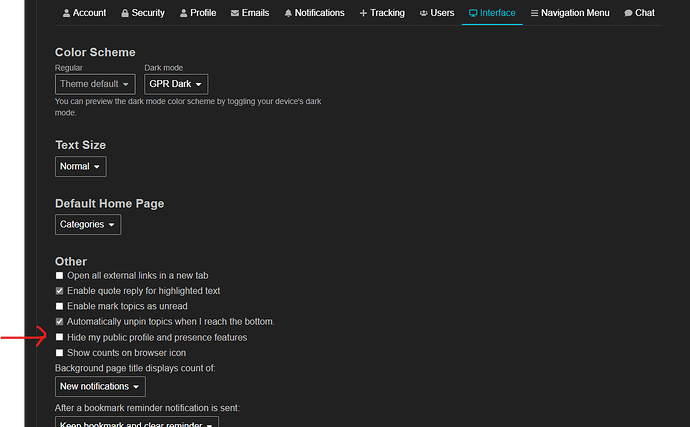Click the Users tab group icon
Image resolution: width=690 pixels, height=427 pixels.
(423, 13)
